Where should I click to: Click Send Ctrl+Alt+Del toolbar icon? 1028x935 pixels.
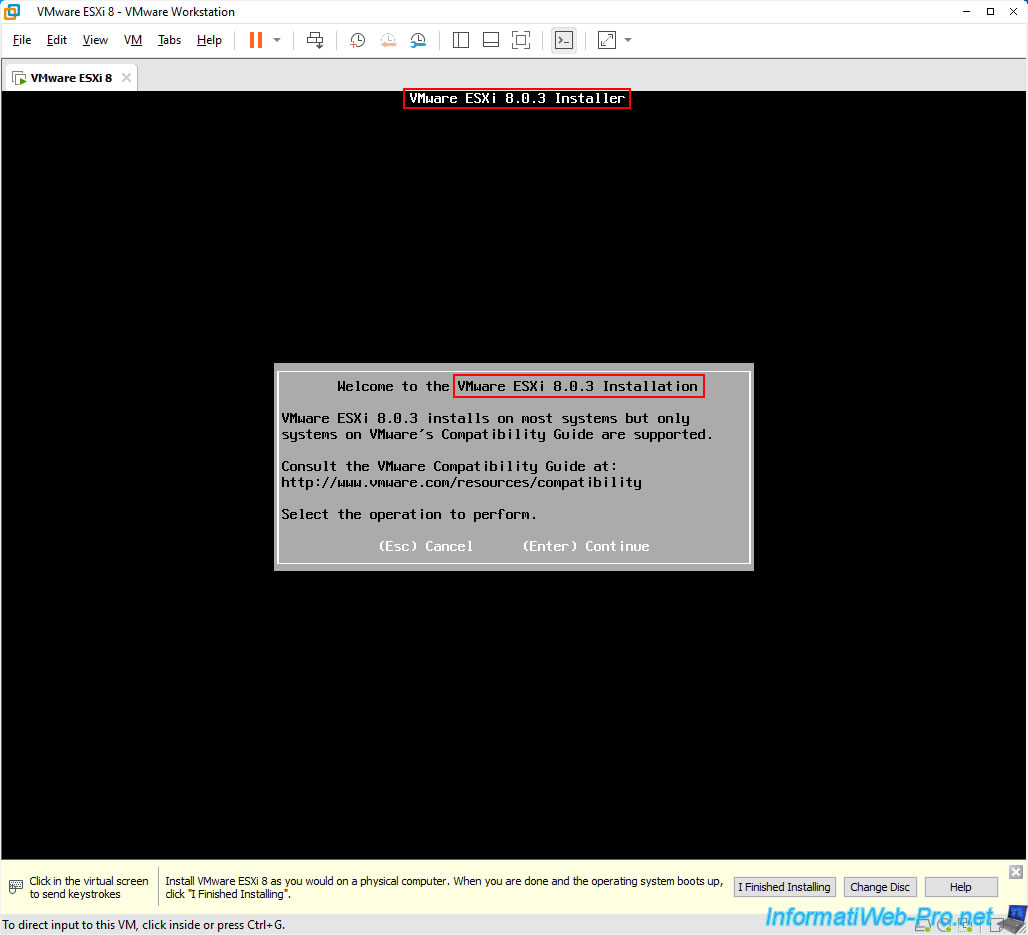click(x=315, y=40)
